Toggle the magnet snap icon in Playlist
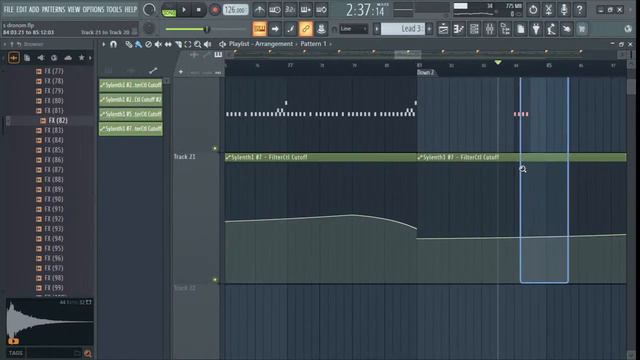Screen dimensions: 640x360 point(113,44)
